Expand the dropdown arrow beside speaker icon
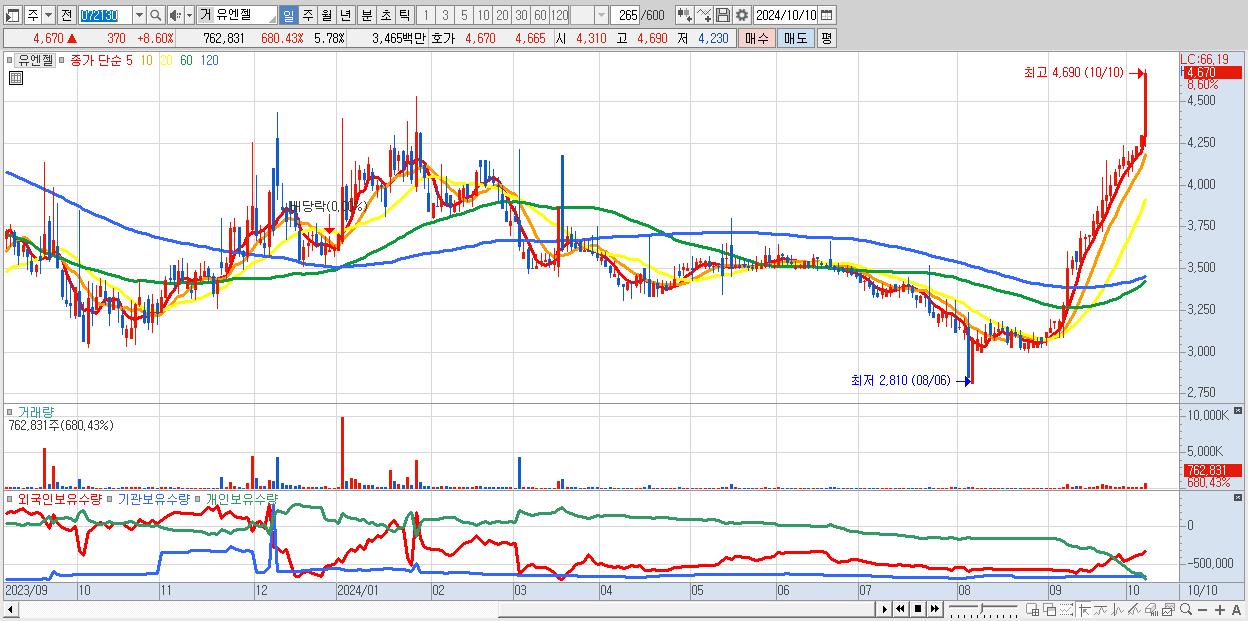Image resolution: width=1248 pixels, height=621 pixels. point(189,15)
